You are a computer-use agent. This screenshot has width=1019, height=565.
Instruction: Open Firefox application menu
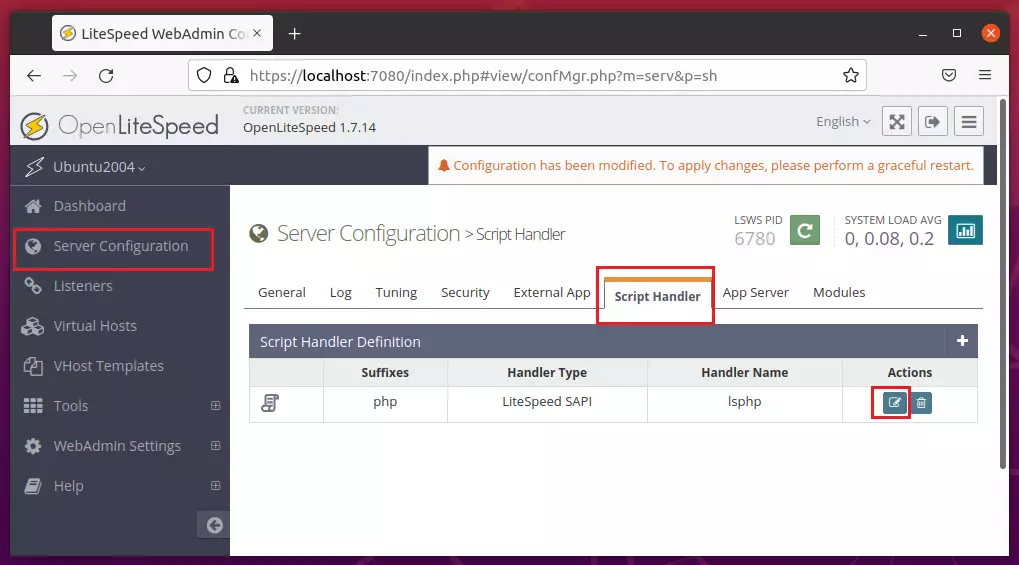pyautogui.click(x=985, y=75)
